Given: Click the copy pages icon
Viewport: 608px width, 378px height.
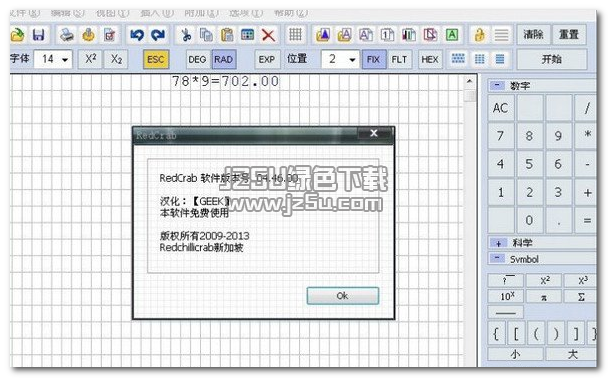Looking at the screenshot, I should point(206,35).
